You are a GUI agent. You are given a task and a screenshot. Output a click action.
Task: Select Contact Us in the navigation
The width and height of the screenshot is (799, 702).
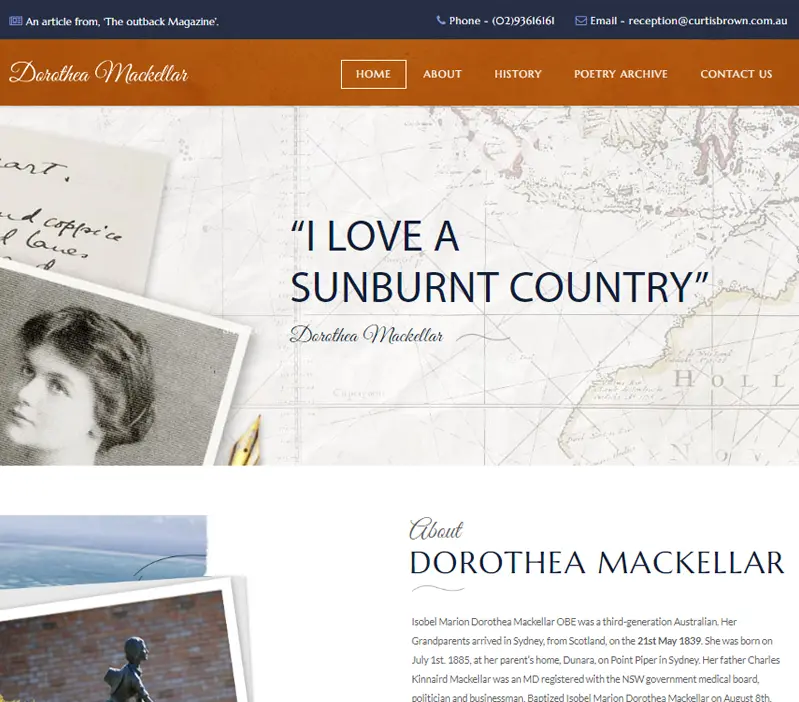coord(736,74)
